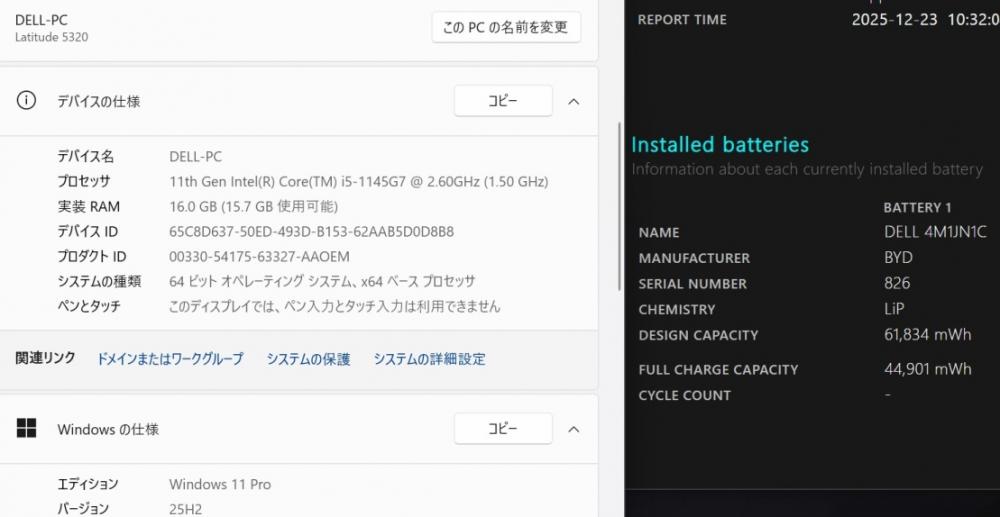The height and width of the screenshot is (517, 1000).
Task: Select full charge capacity 44,901 mWh
Action: click(x=928, y=368)
